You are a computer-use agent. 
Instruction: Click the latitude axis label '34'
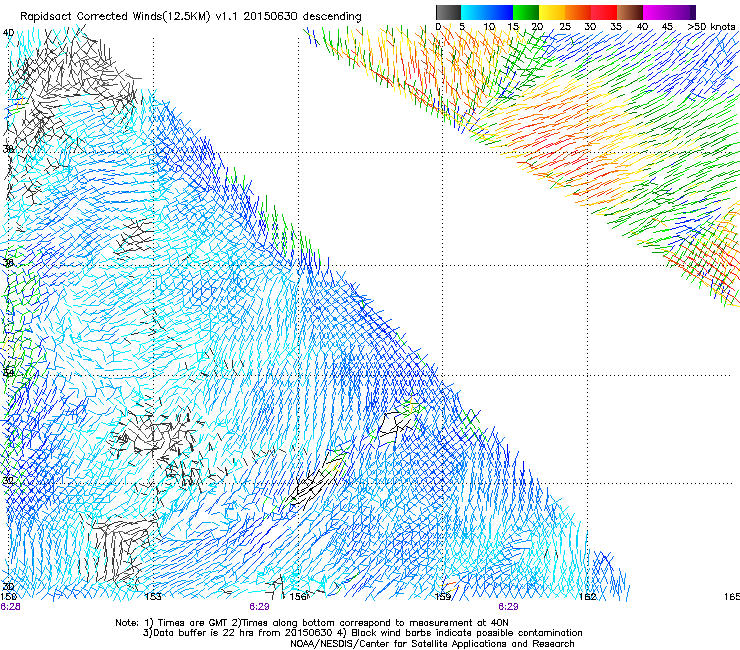[x=8, y=373]
